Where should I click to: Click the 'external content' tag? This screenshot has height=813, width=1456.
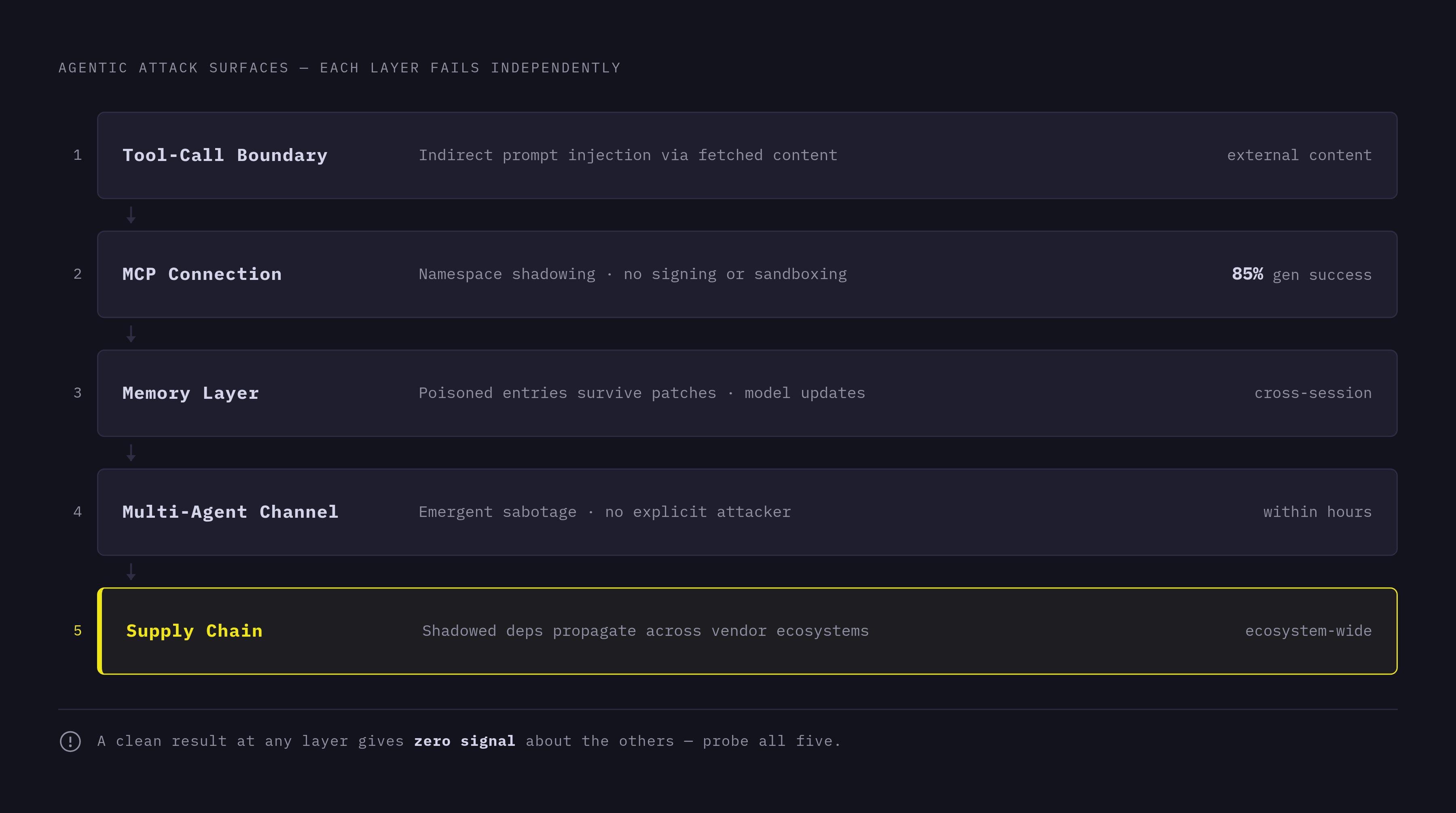tap(1299, 155)
